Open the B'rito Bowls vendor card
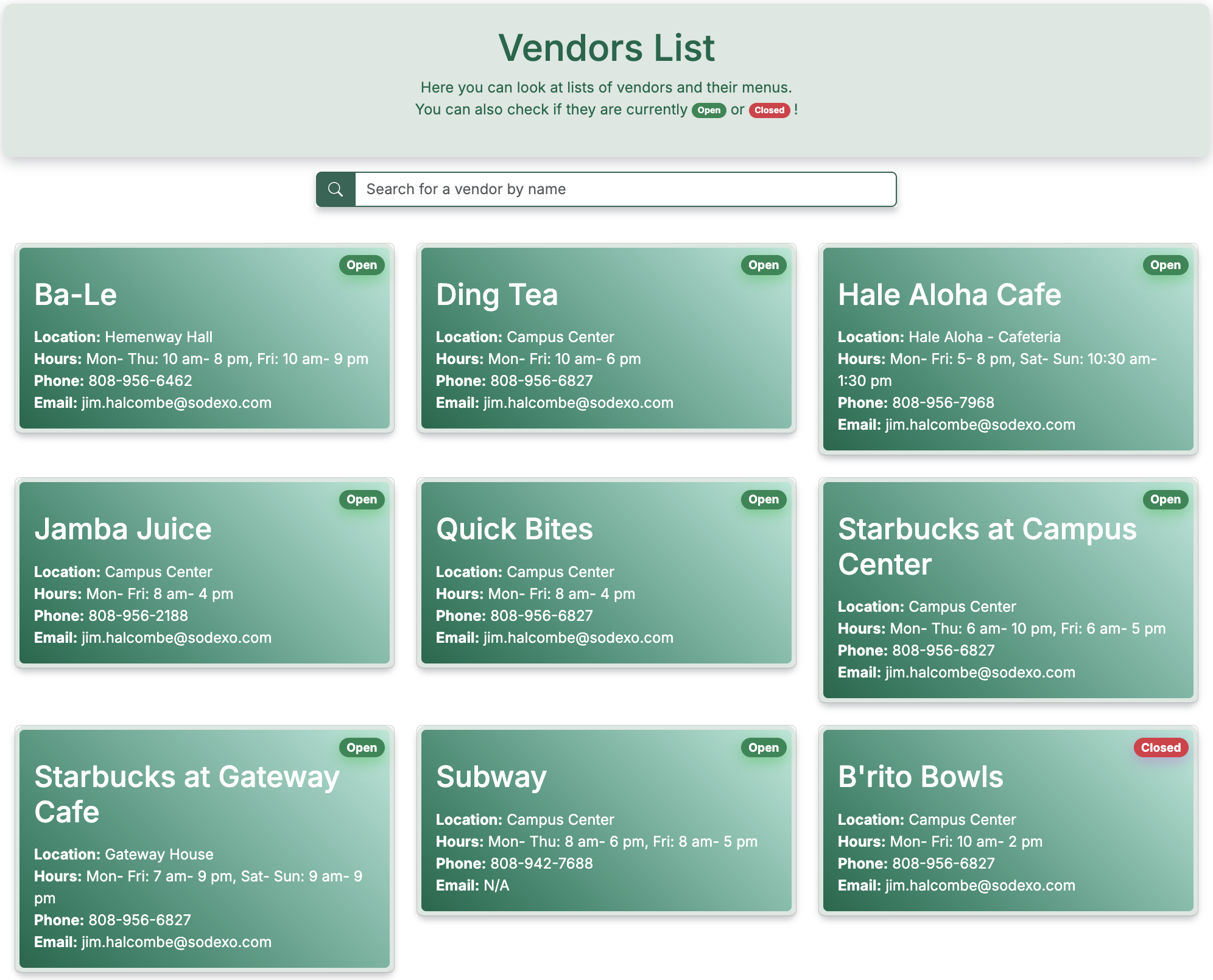Image resolution: width=1213 pixels, height=980 pixels. coord(1008,821)
